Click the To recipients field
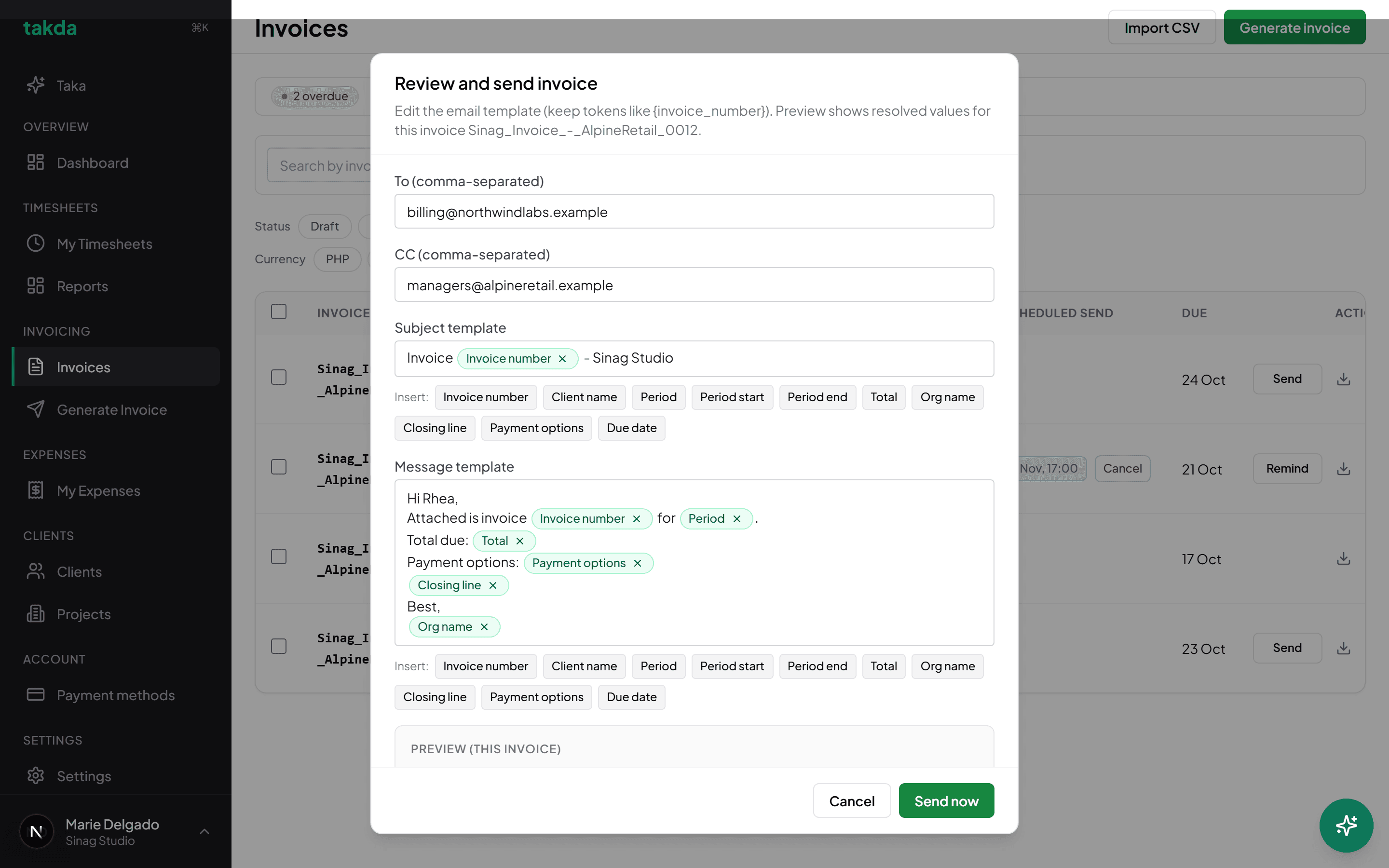 tap(694, 212)
